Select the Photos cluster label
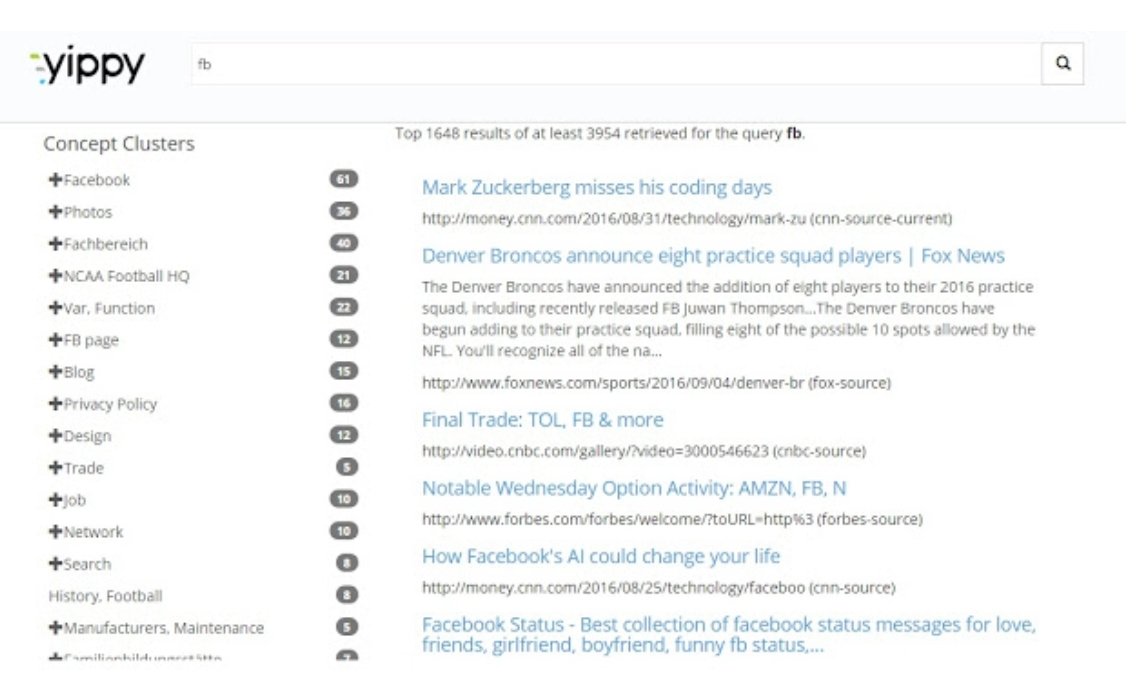Screen dimensions: 1143x690 [87, 212]
